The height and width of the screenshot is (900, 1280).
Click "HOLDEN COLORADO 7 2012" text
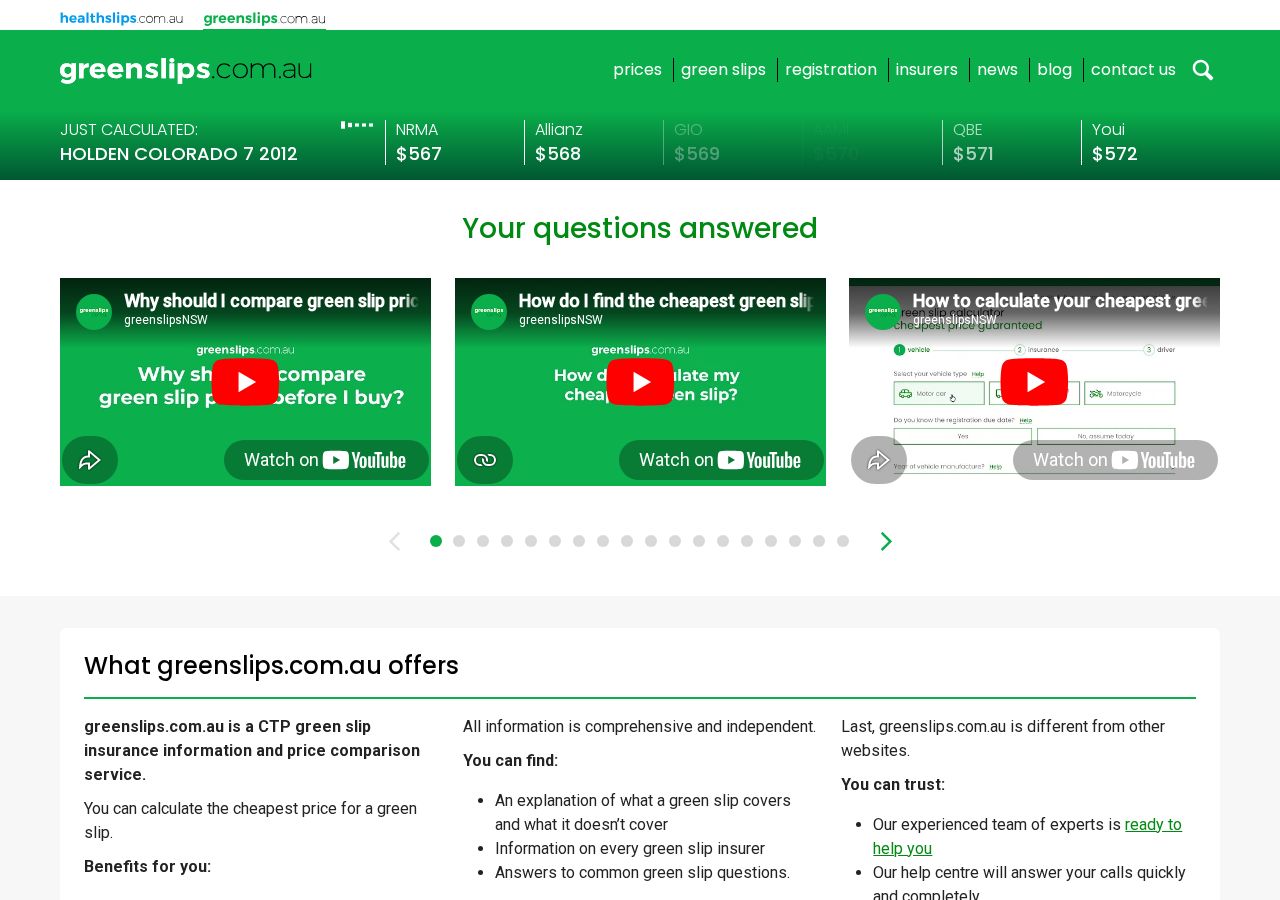point(179,154)
